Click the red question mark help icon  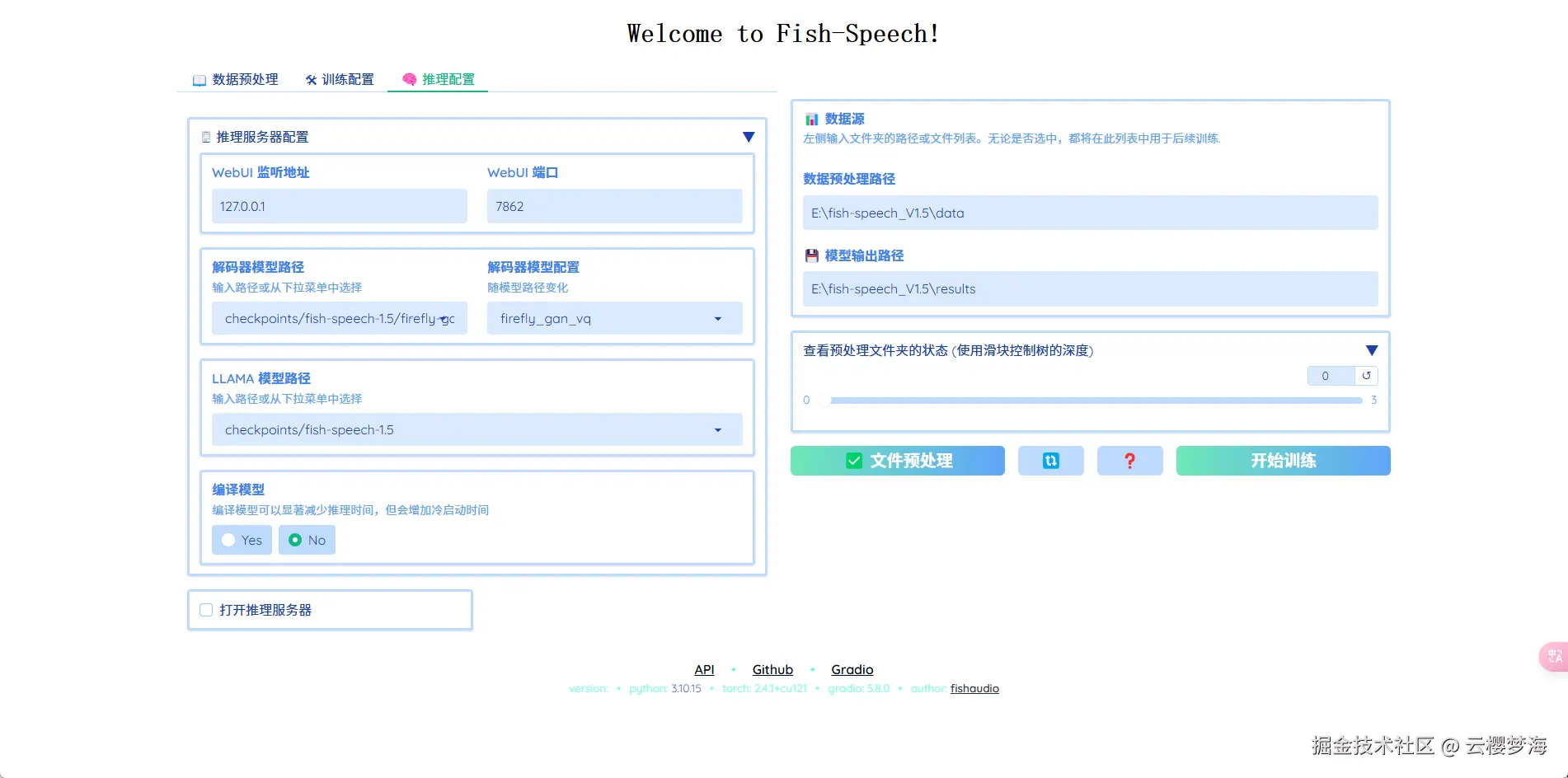point(1129,461)
